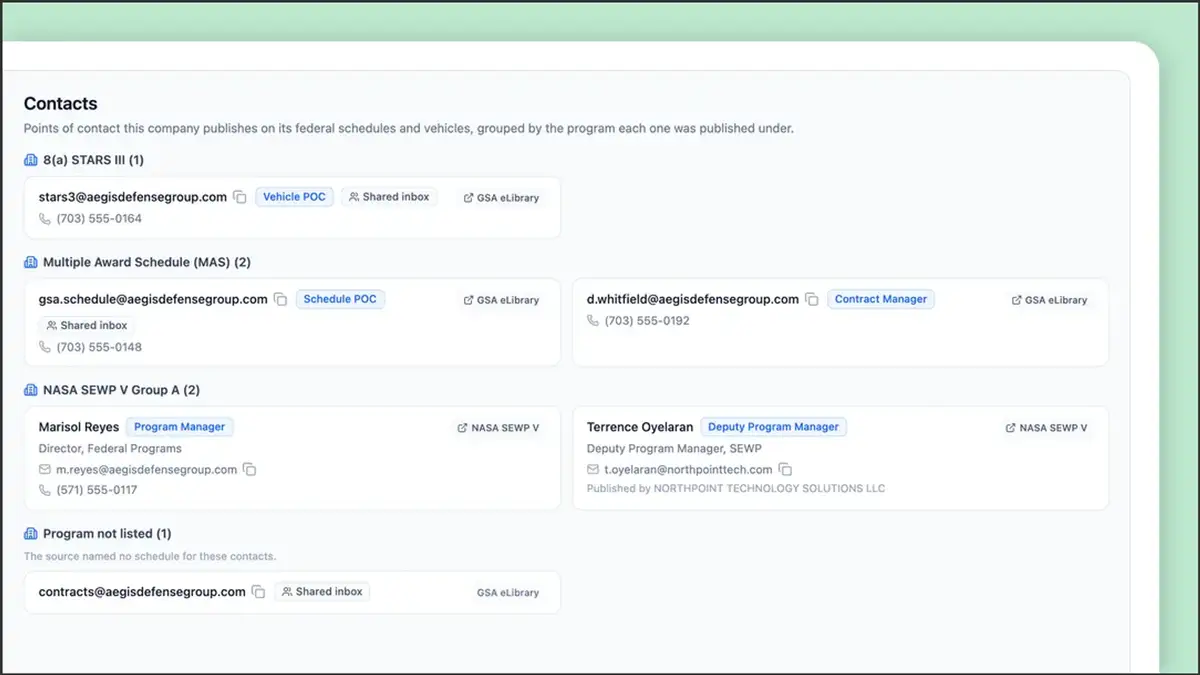
Task: Copy the gsa.schedule@aegisdefensegroup.com email address
Action: pyautogui.click(x=281, y=299)
